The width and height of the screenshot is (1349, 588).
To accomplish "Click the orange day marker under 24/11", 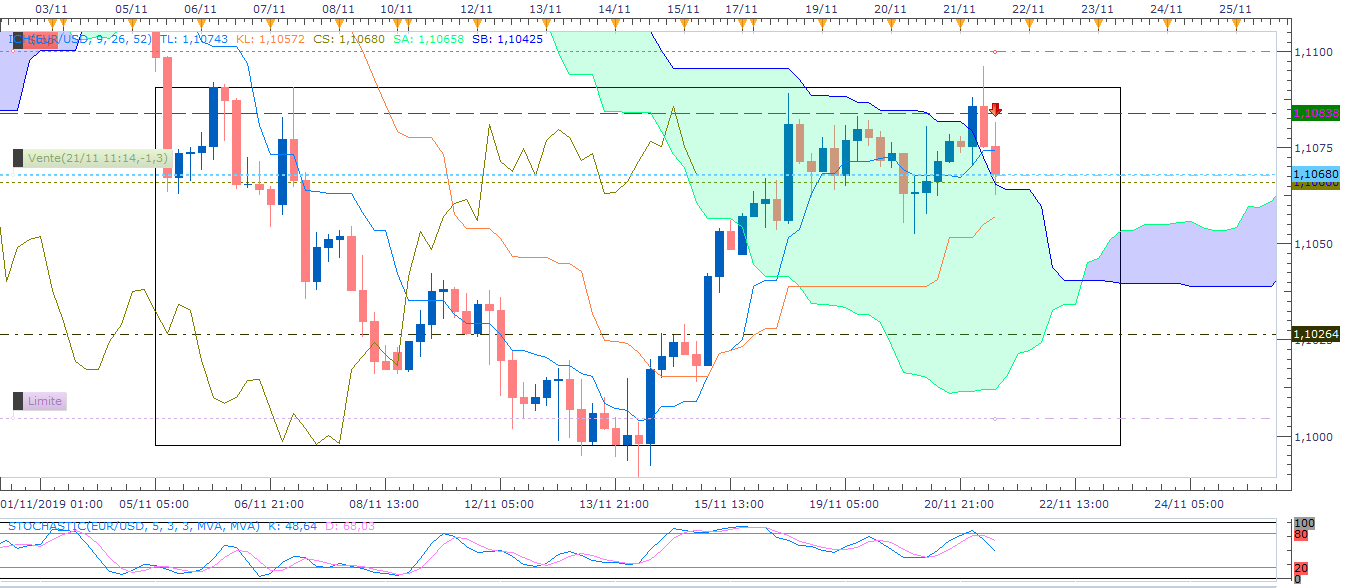I will pyautogui.click(x=1167, y=24).
